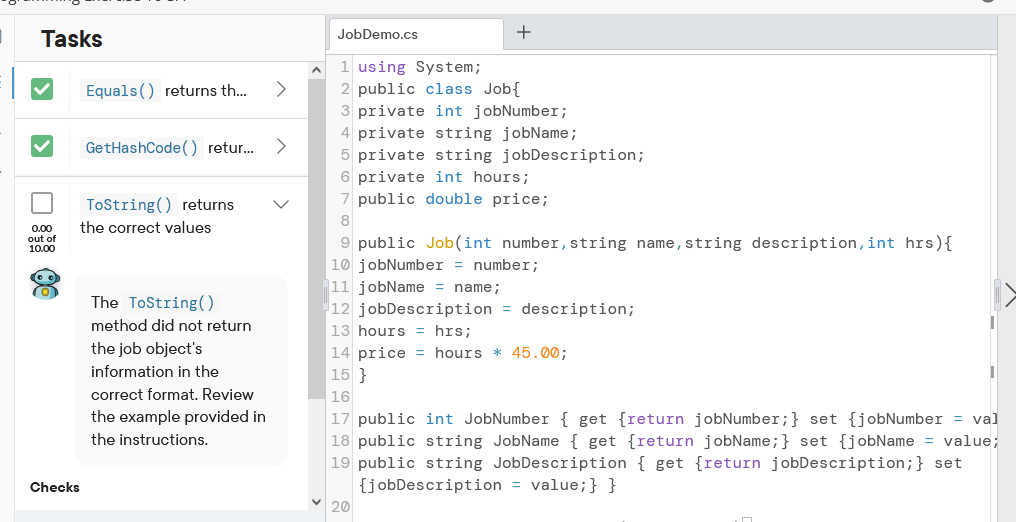The width and height of the screenshot is (1016, 522).
Task: Click the 'GetHashCode()' code label
Action: [x=142, y=148]
